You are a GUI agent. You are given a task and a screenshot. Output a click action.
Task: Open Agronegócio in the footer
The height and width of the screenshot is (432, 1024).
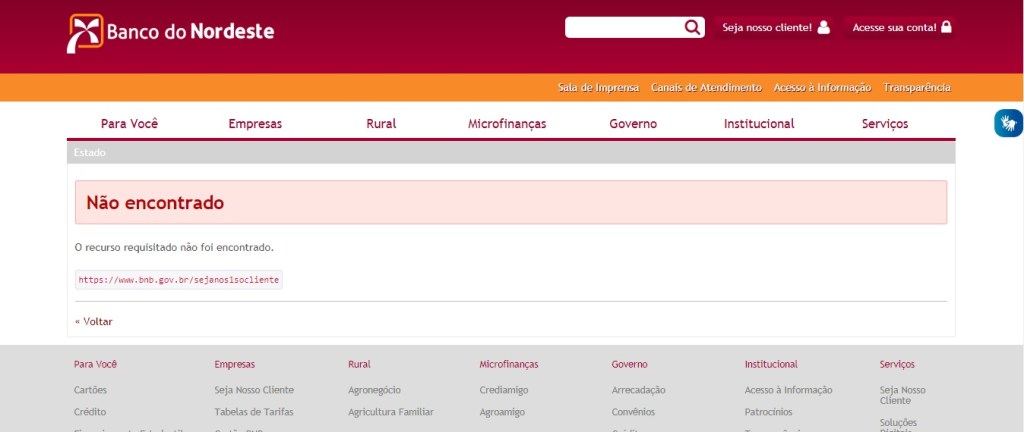point(374,390)
